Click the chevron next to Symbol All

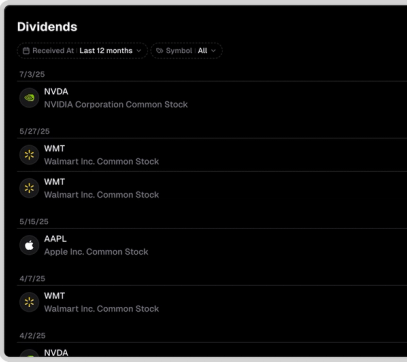214,51
